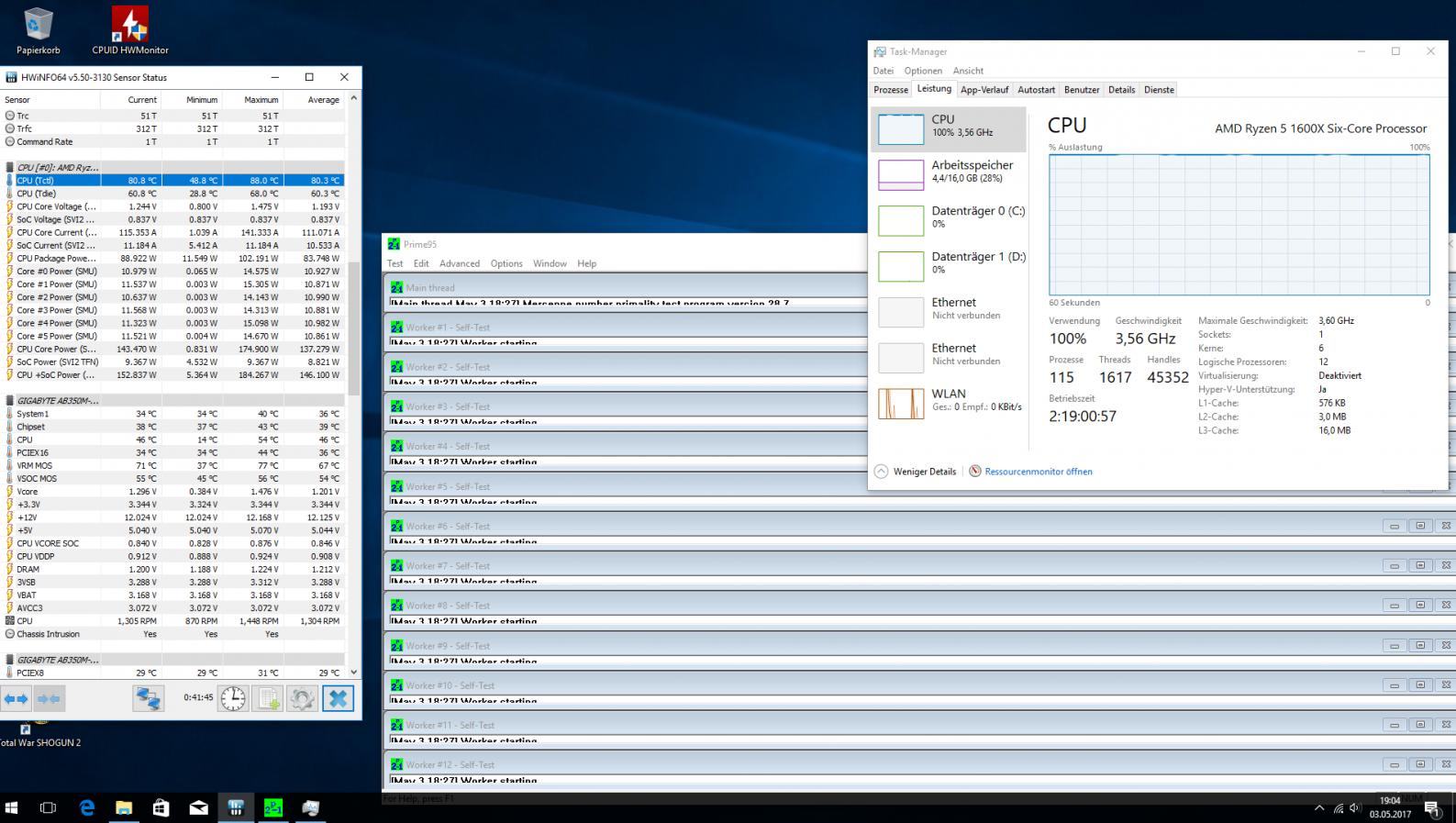
Task: Open Prime95 Advanced menu
Action: (x=460, y=263)
